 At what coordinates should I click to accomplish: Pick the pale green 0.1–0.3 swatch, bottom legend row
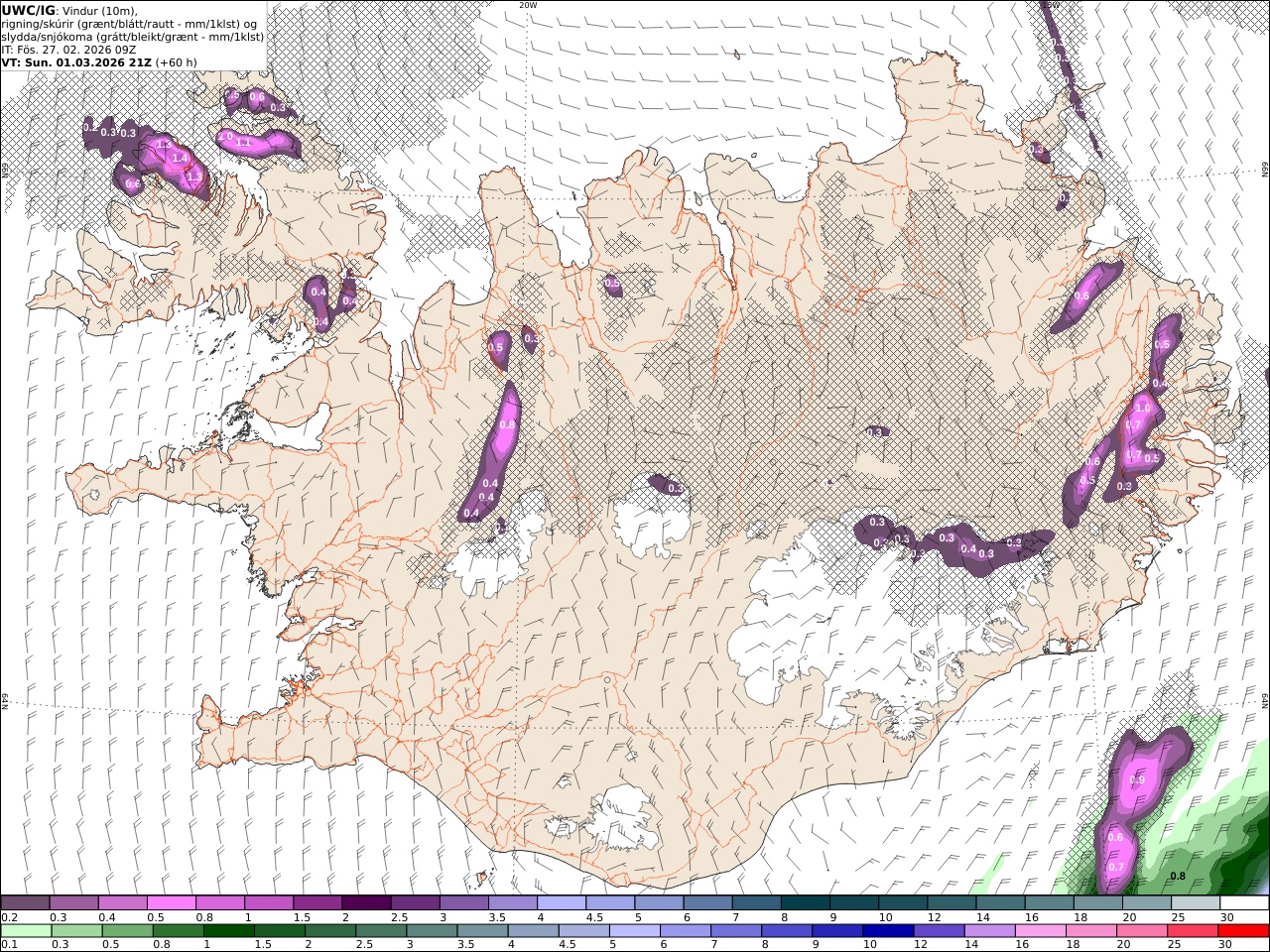(26, 931)
